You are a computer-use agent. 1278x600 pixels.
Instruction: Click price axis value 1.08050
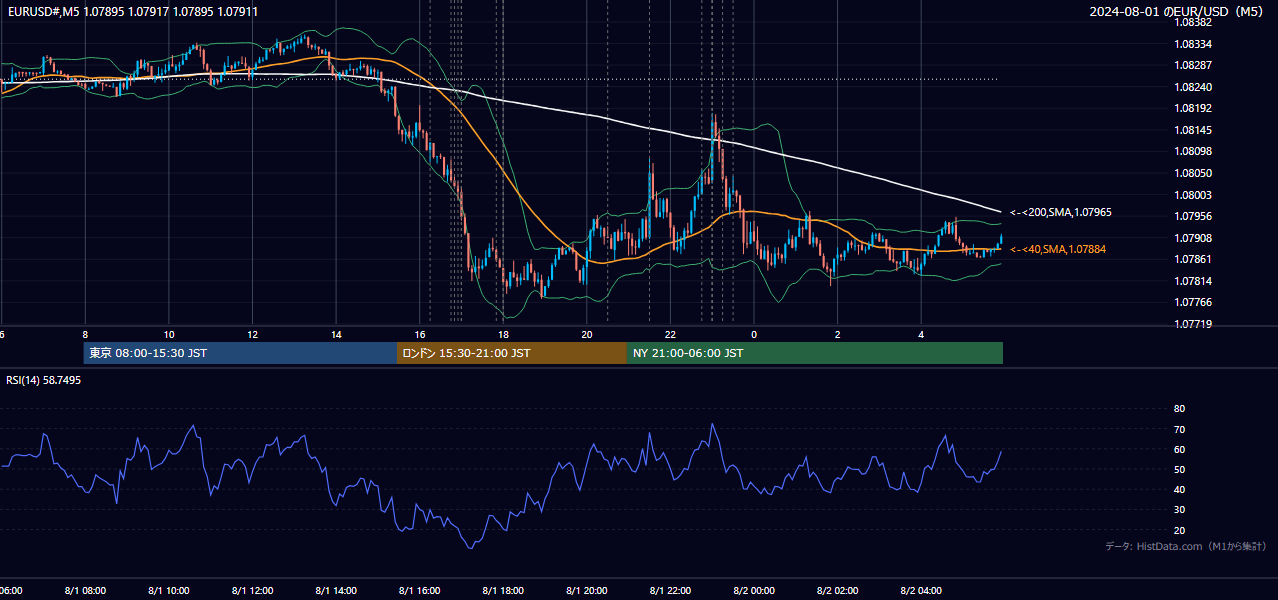coord(1193,173)
